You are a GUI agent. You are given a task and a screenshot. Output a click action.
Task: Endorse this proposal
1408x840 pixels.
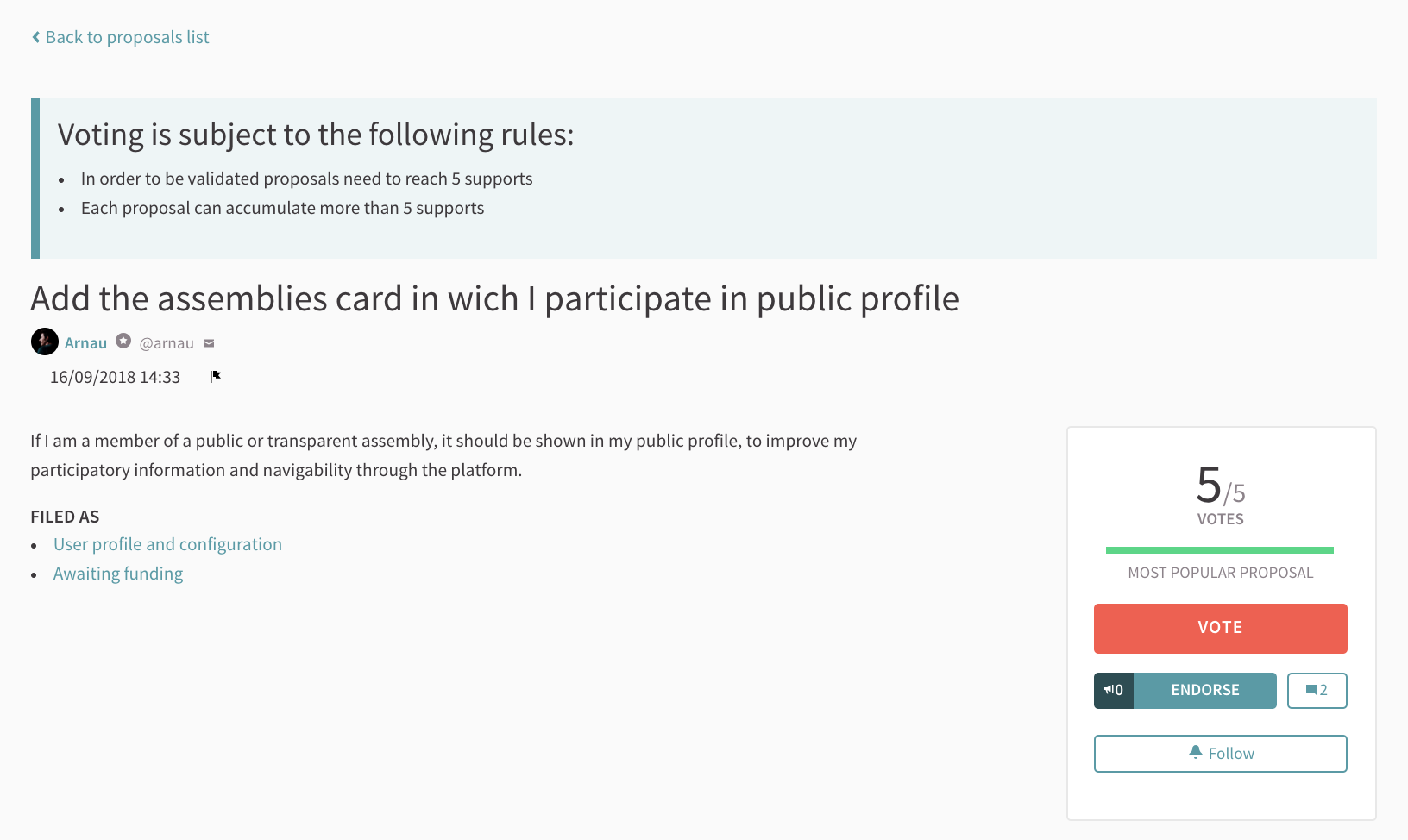tap(1204, 690)
